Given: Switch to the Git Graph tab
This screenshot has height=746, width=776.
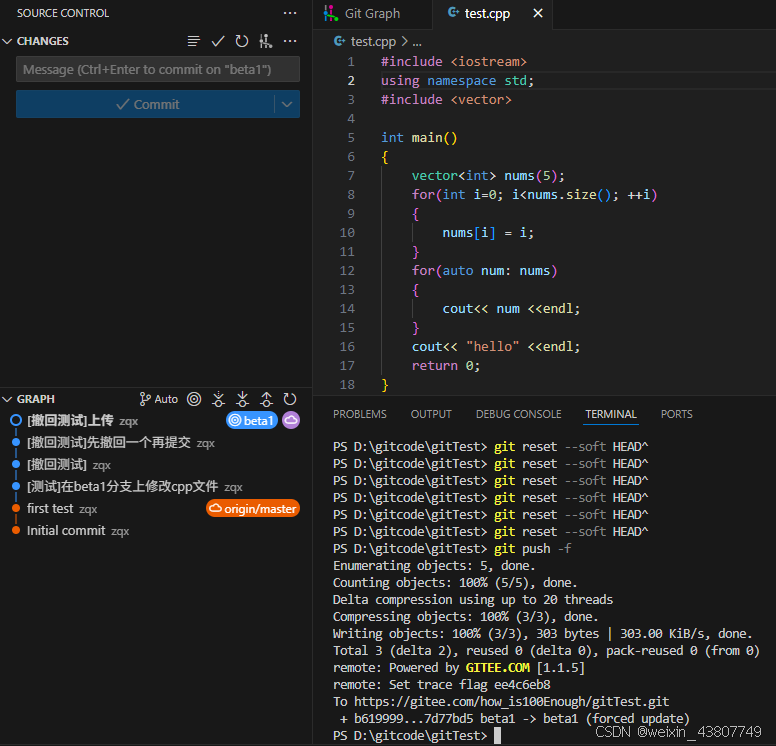Looking at the screenshot, I should [372, 14].
